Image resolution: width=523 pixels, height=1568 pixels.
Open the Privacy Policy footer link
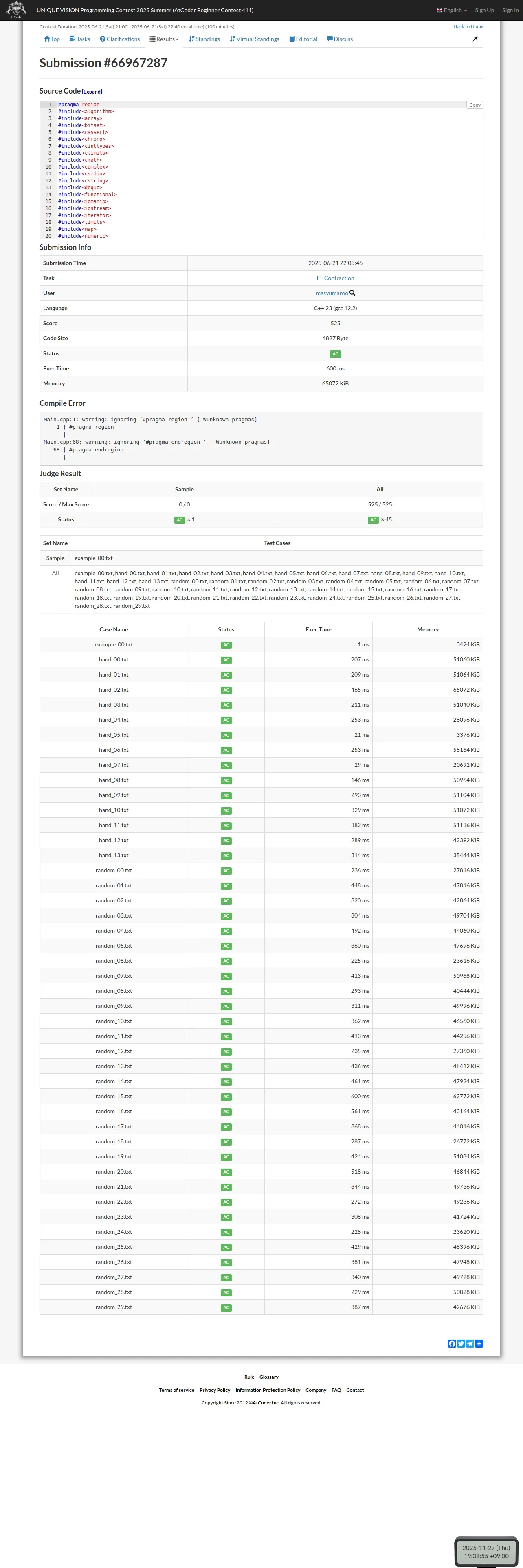click(215, 1390)
